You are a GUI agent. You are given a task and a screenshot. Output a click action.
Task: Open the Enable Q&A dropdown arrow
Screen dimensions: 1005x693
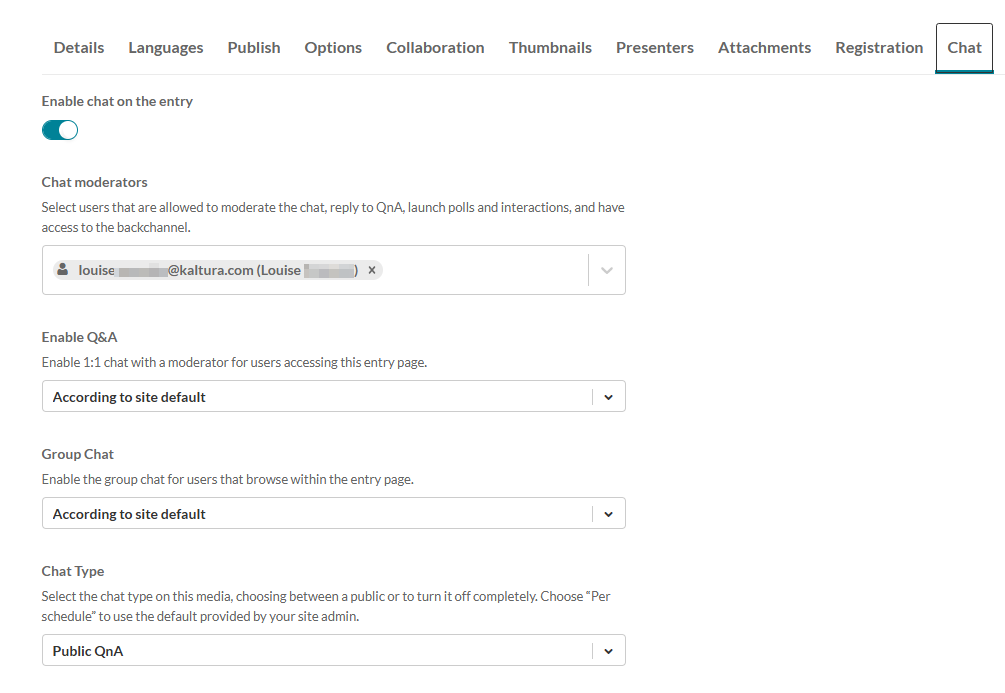pyautogui.click(x=608, y=397)
